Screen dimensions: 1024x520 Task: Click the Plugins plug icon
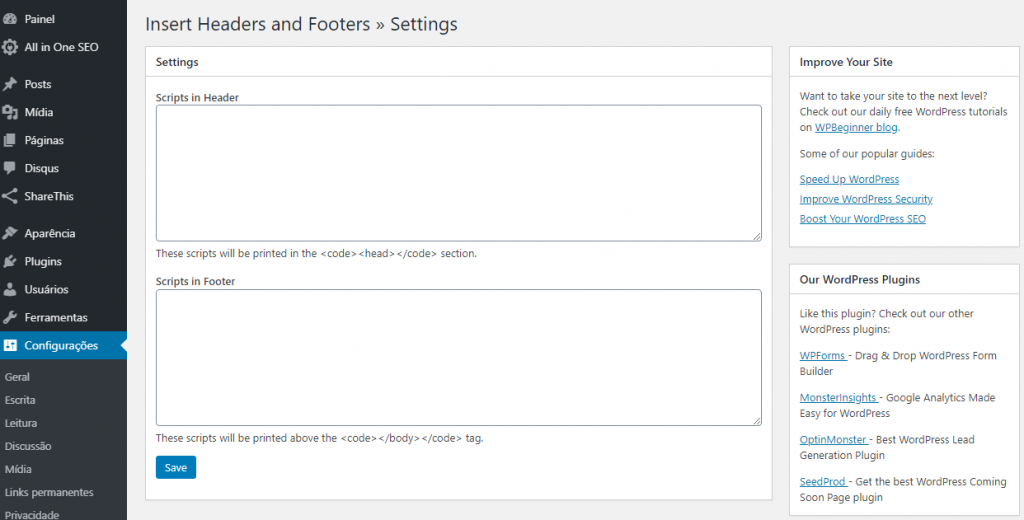tap(9, 261)
